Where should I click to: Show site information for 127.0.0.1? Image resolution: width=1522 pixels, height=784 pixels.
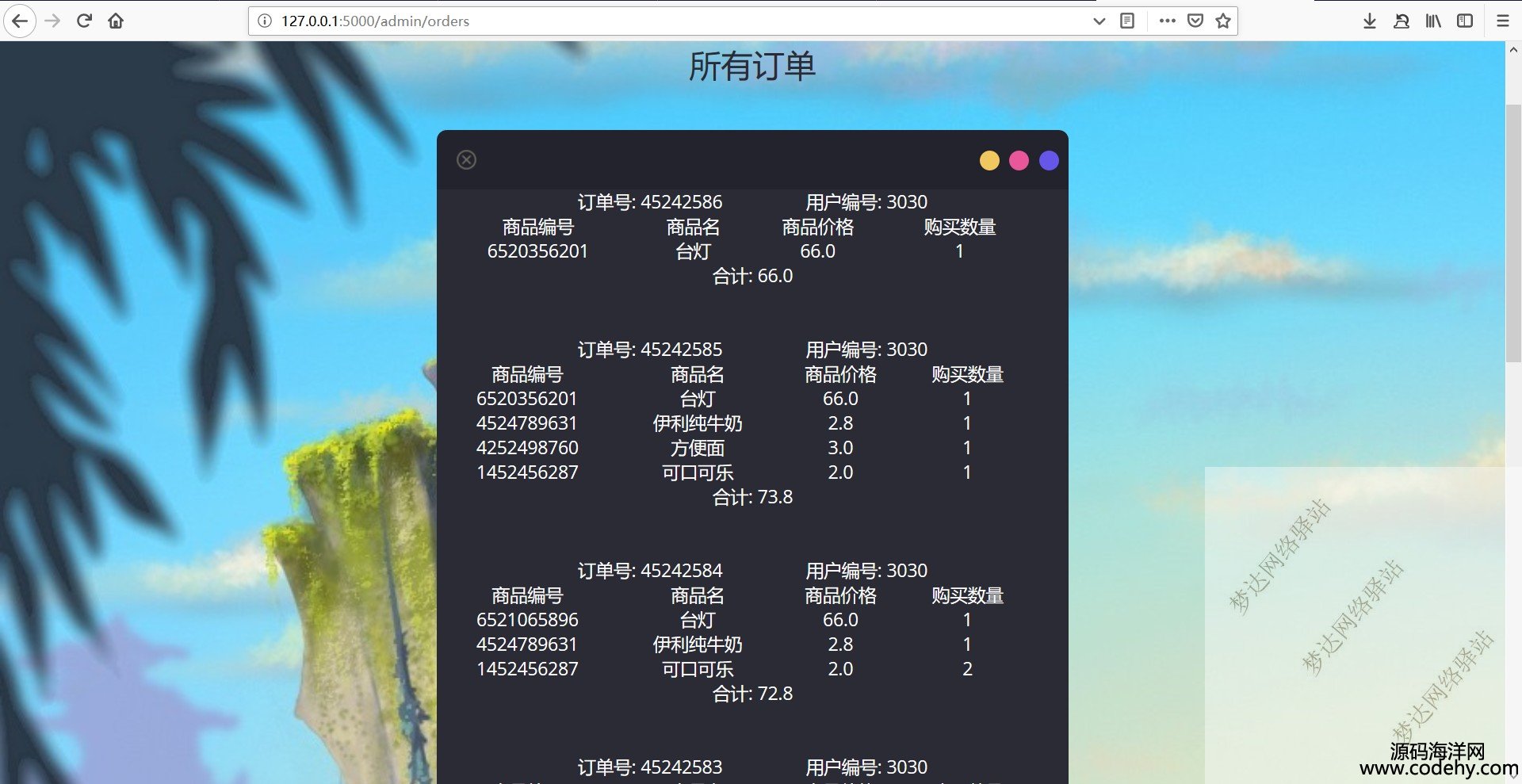[x=266, y=21]
